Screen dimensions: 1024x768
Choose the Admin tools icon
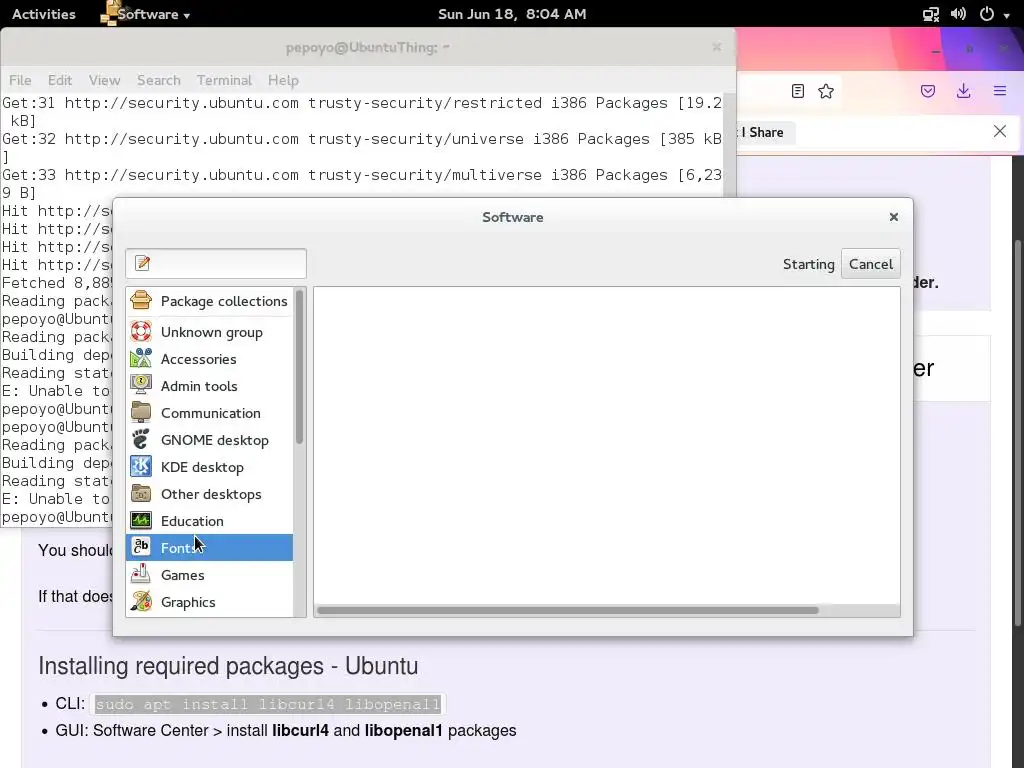140,385
